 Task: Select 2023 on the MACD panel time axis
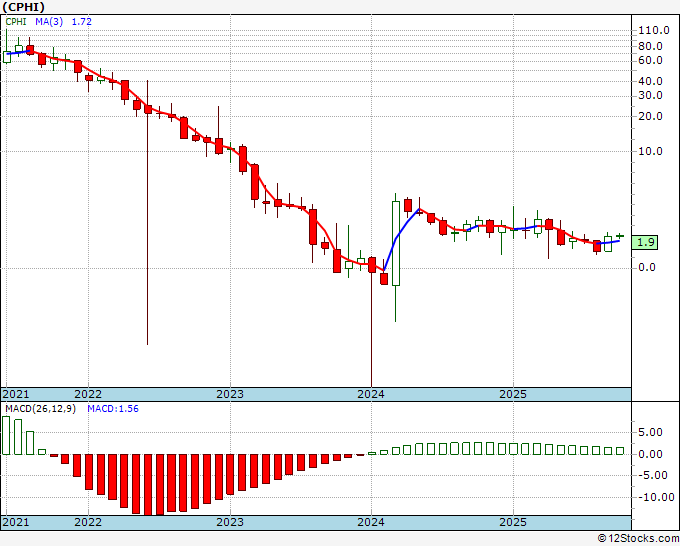click(230, 522)
